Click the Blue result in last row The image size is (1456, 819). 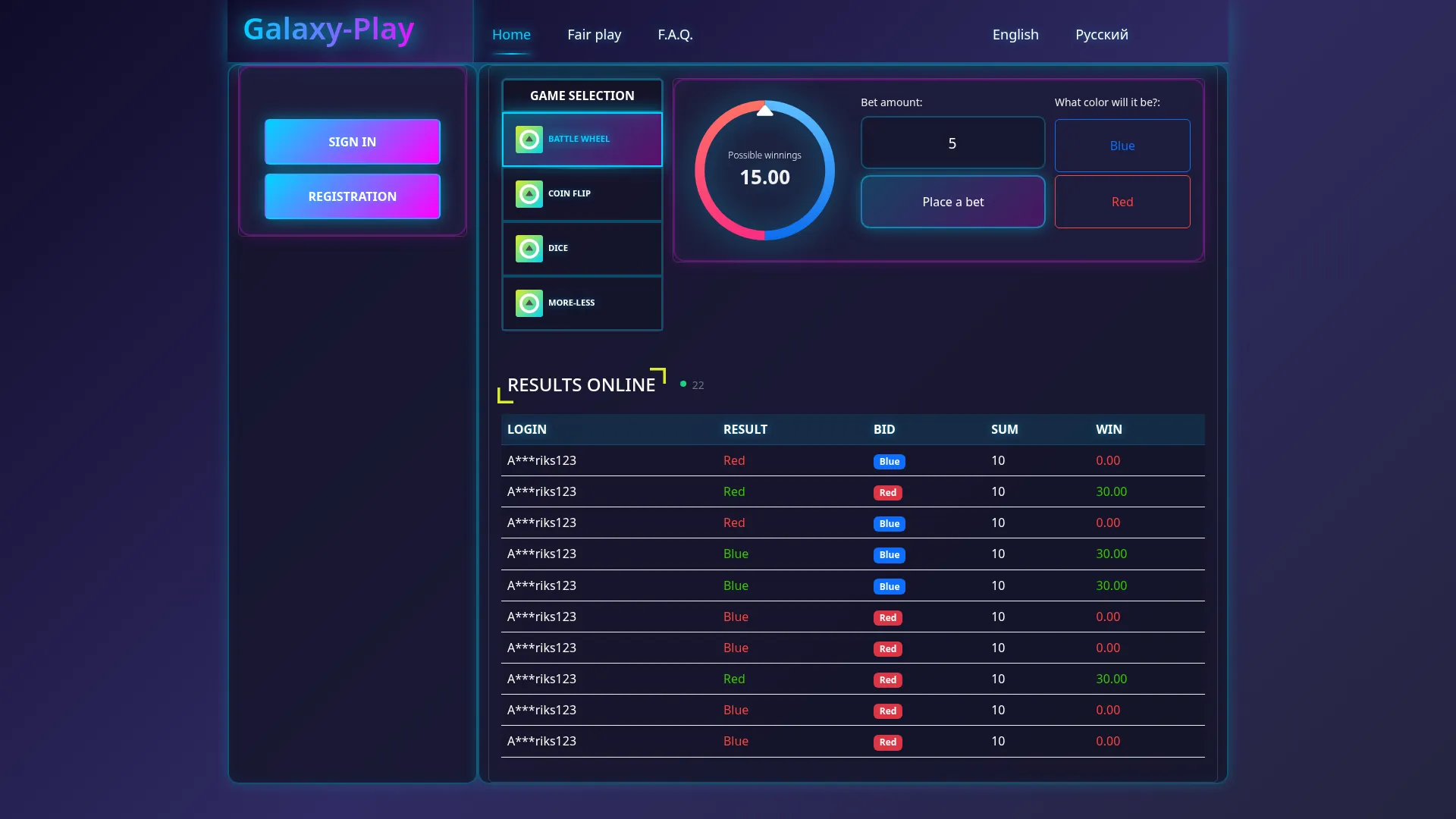[x=736, y=741]
